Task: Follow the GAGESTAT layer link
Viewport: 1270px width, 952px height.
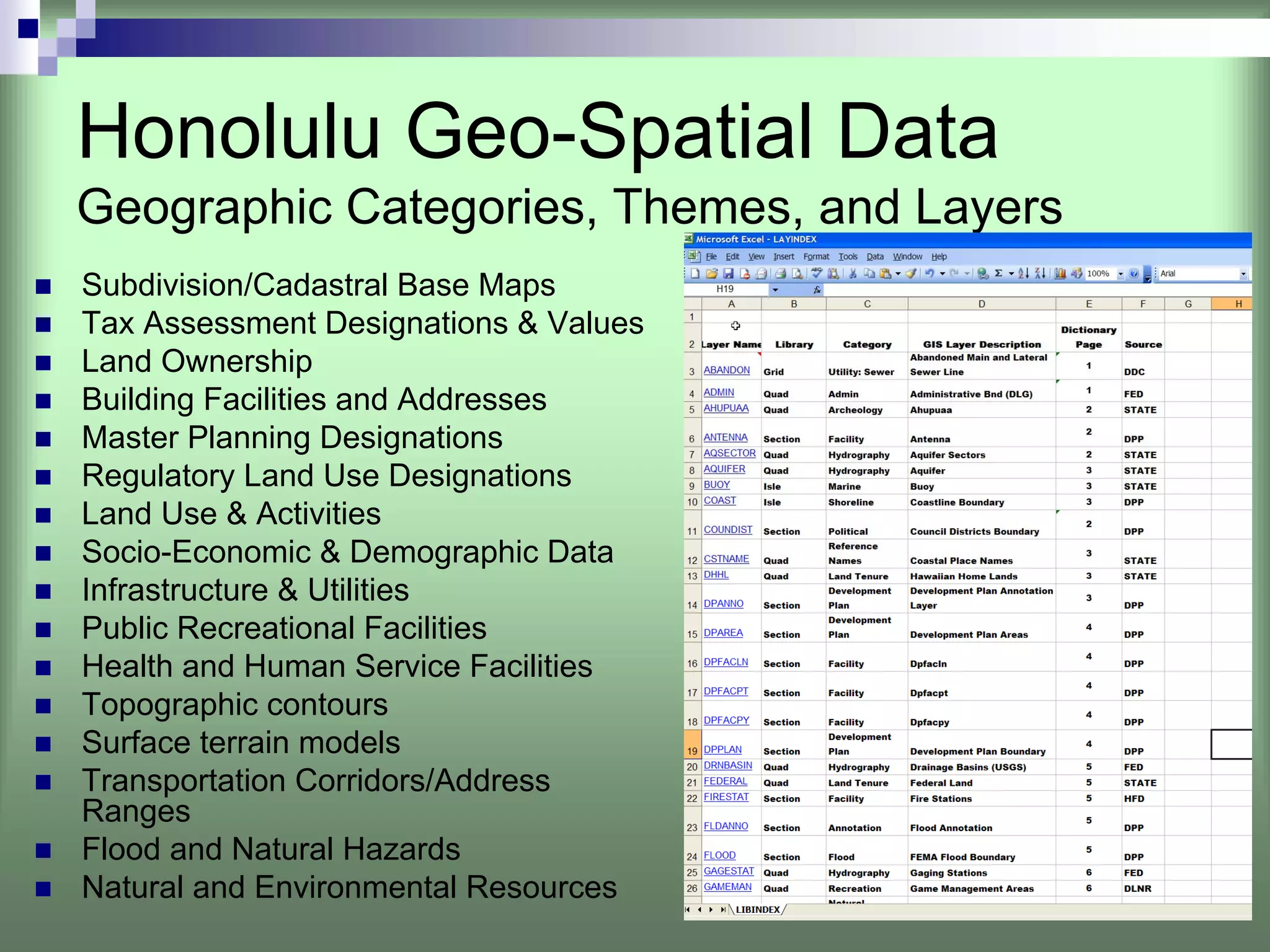Action: pyautogui.click(x=729, y=871)
